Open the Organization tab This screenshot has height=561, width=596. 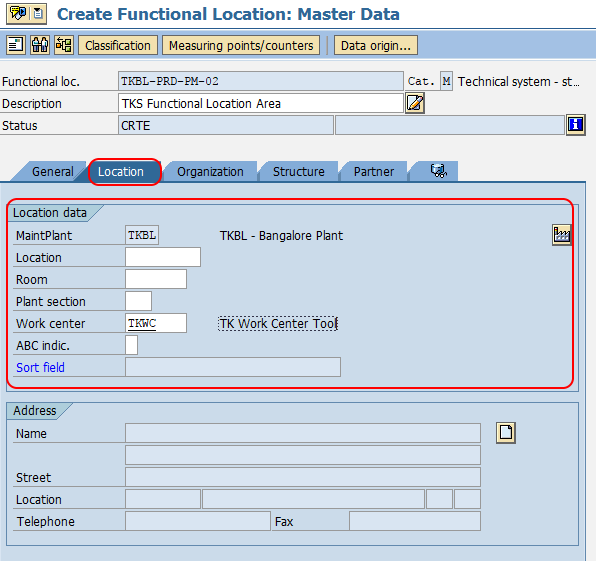click(x=210, y=171)
